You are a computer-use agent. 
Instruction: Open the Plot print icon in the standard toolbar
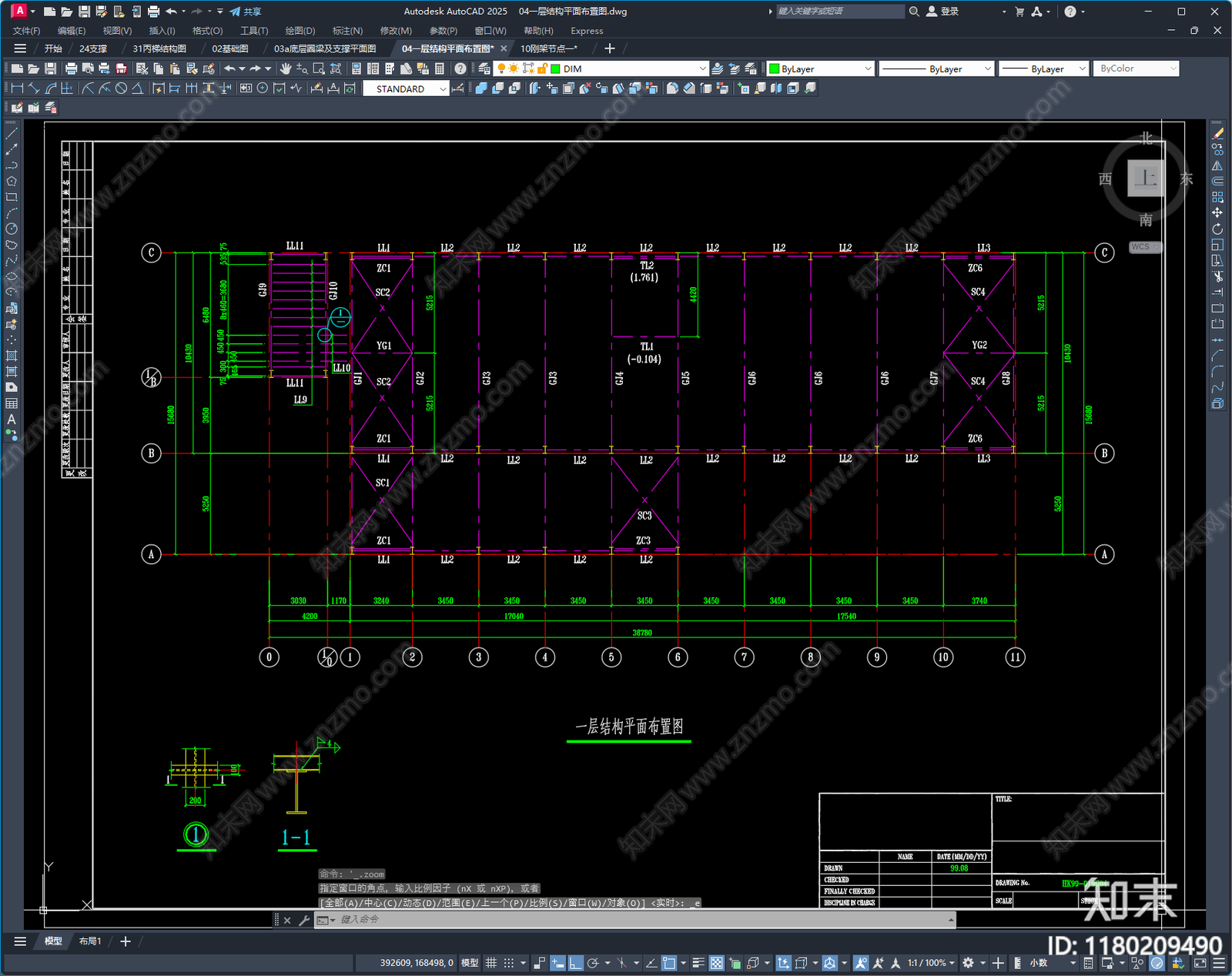tap(71, 69)
